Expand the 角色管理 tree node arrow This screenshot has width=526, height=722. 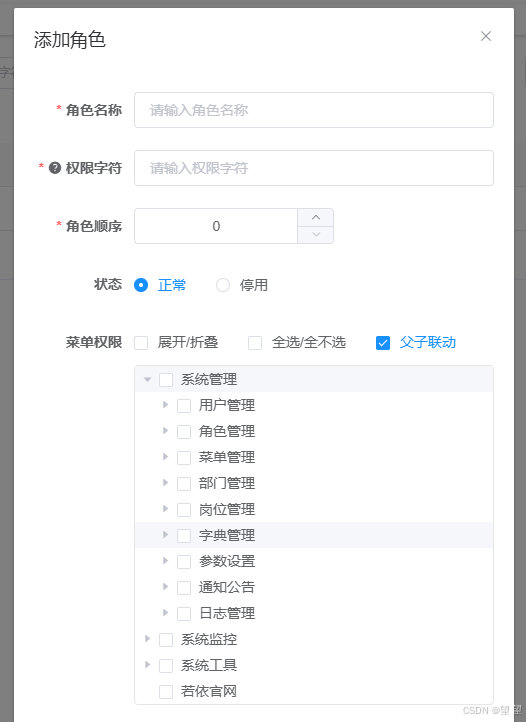[x=165, y=431]
